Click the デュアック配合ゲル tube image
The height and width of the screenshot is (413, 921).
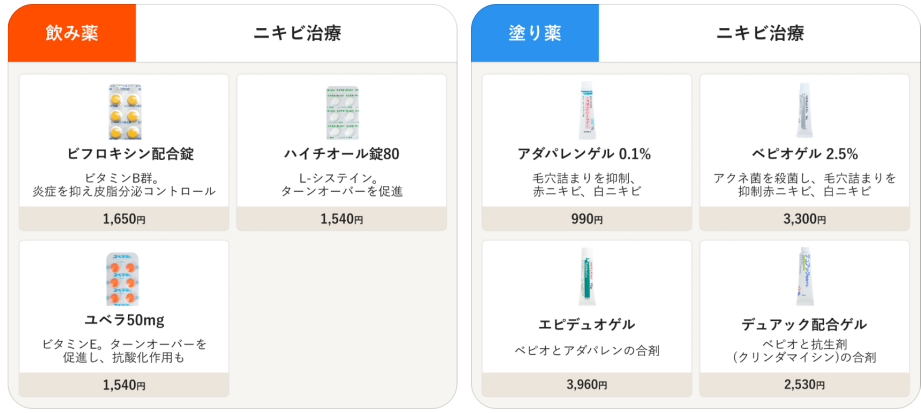(804, 277)
